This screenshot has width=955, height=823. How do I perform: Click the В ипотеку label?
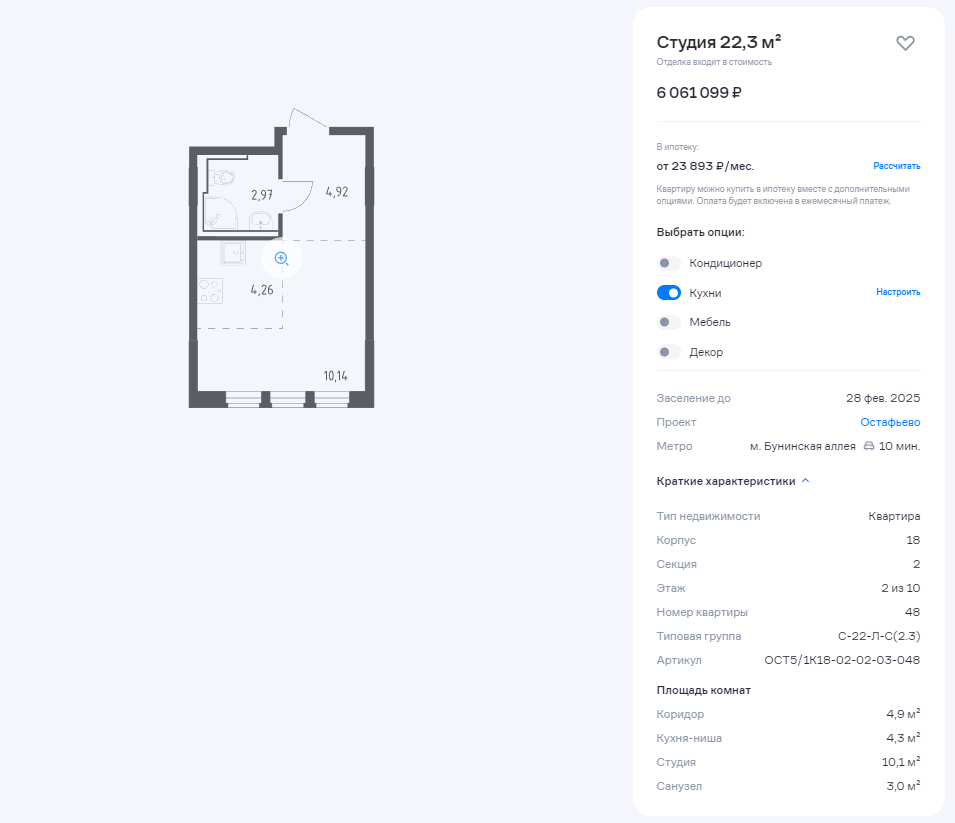[x=677, y=147]
